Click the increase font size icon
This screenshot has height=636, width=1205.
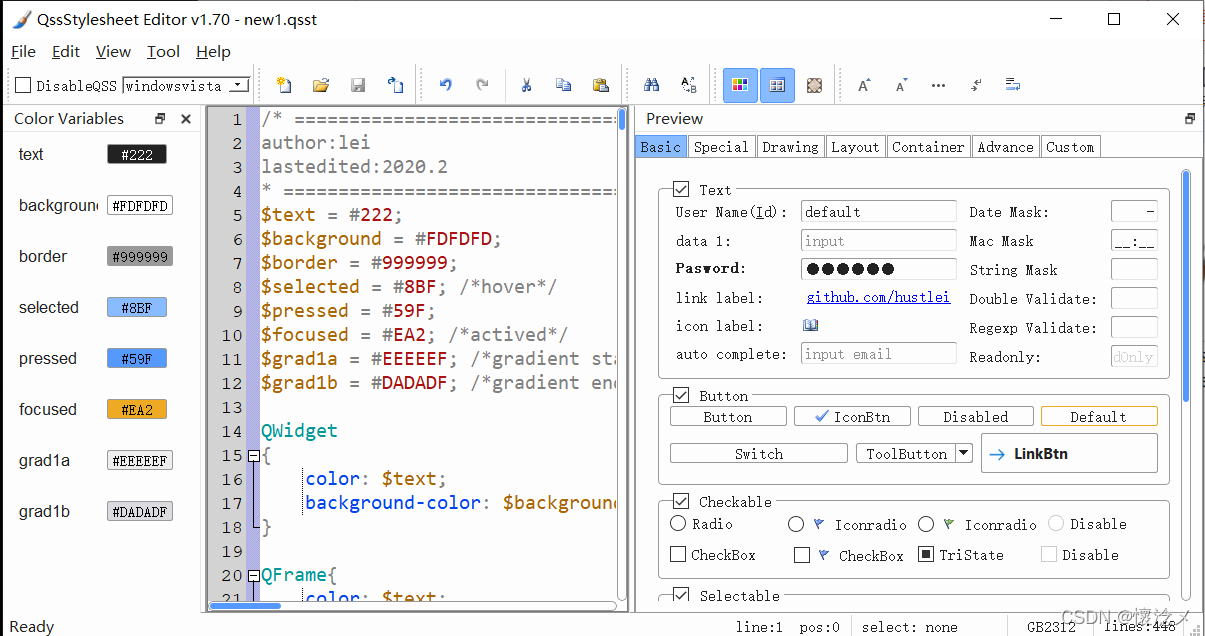click(864, 86)
